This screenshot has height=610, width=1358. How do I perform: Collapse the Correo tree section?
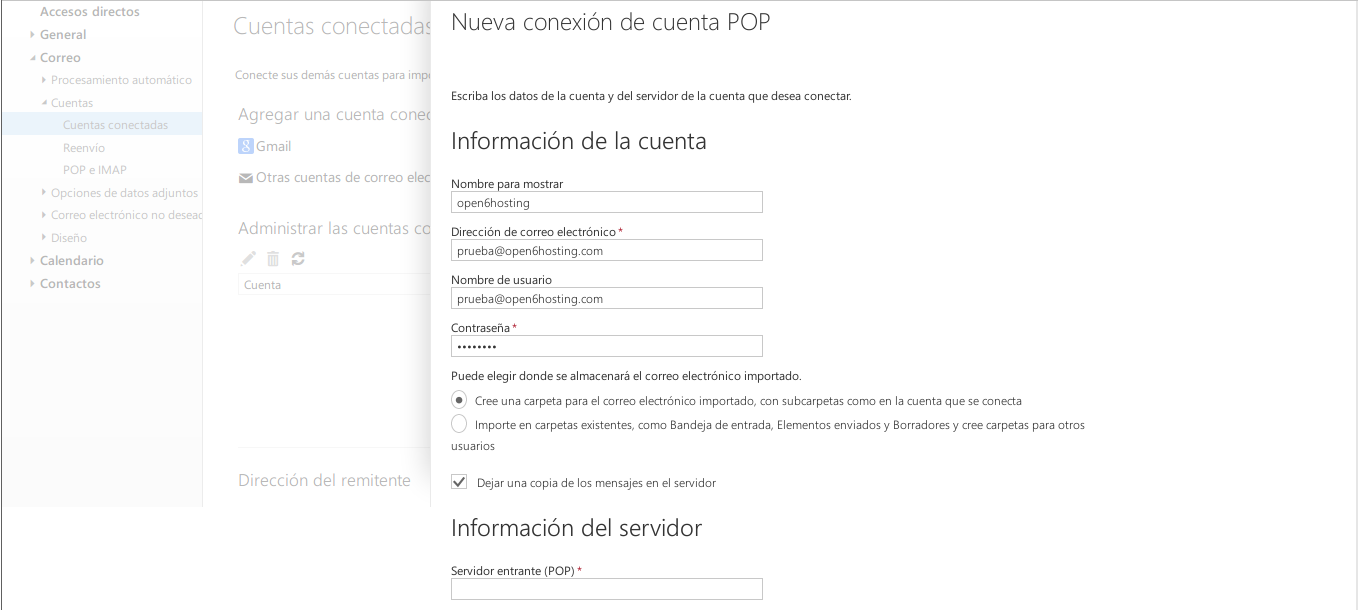33,58
